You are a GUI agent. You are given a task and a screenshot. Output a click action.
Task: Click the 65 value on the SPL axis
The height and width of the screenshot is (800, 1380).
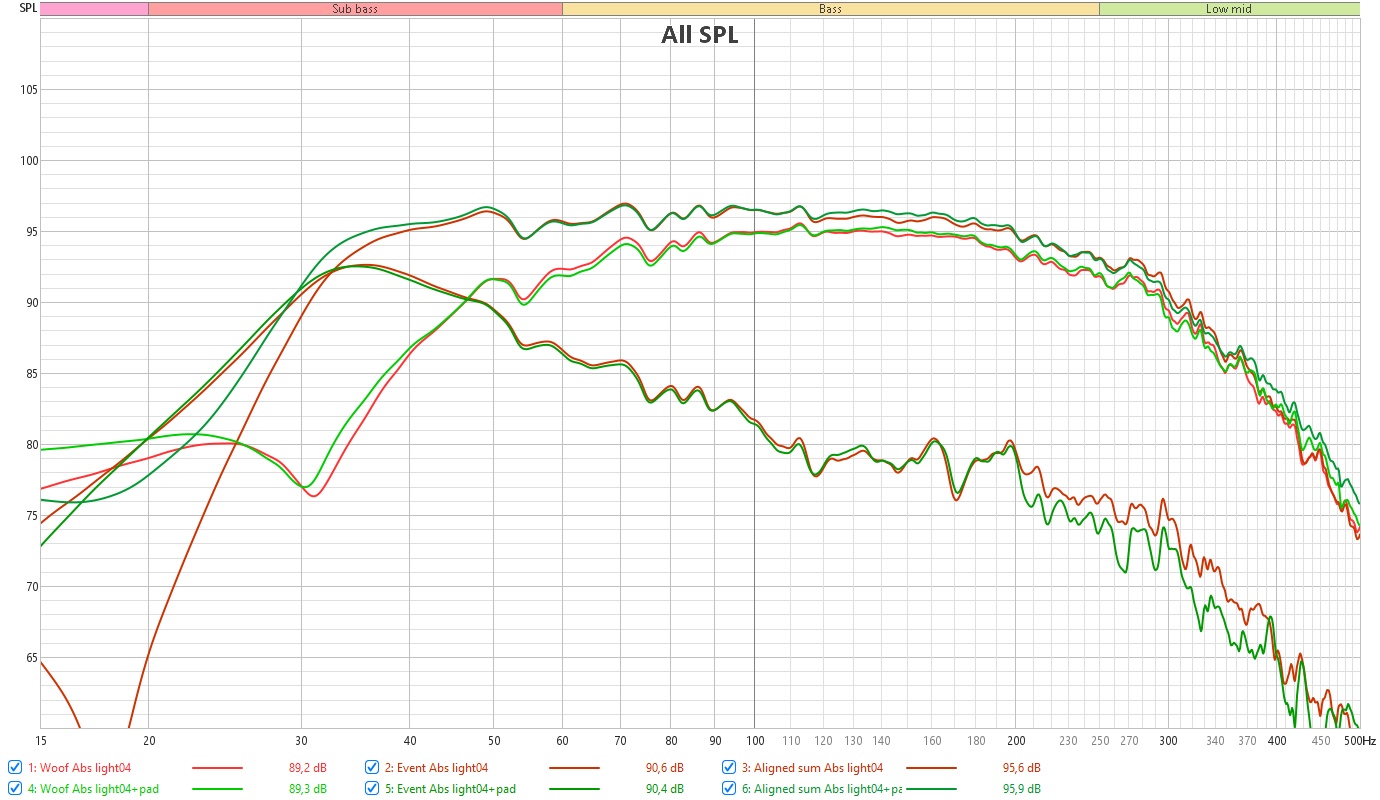(31, 658)
